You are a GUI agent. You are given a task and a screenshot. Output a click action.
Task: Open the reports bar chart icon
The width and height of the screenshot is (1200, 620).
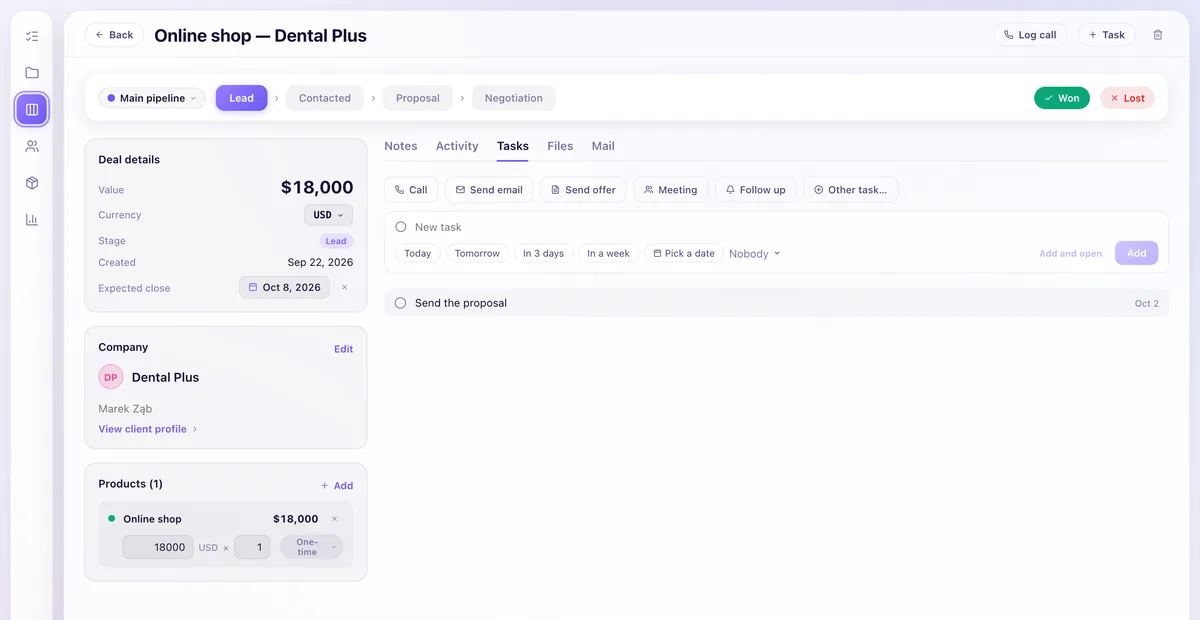coord(32,219)
